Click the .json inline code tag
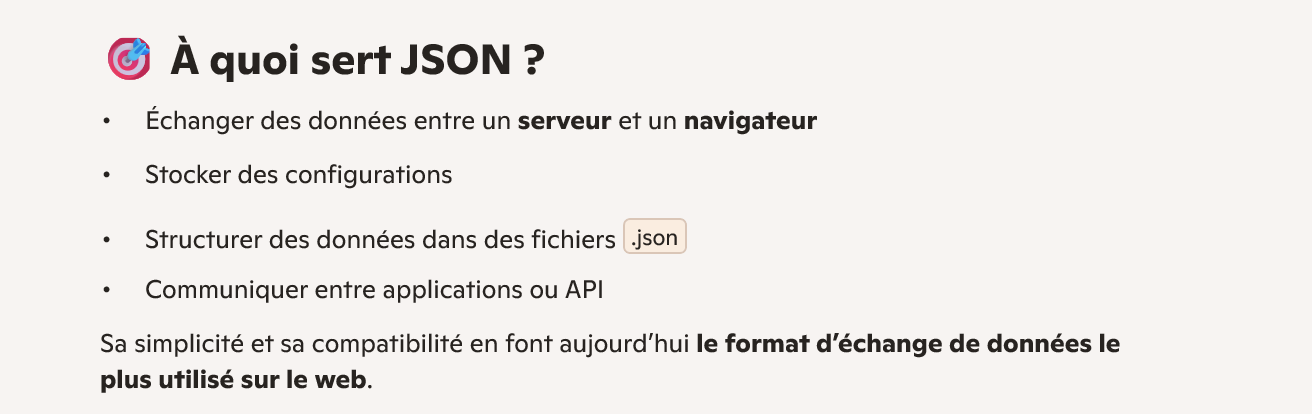The image size is (1312, 414). click(x=655, y=239)
